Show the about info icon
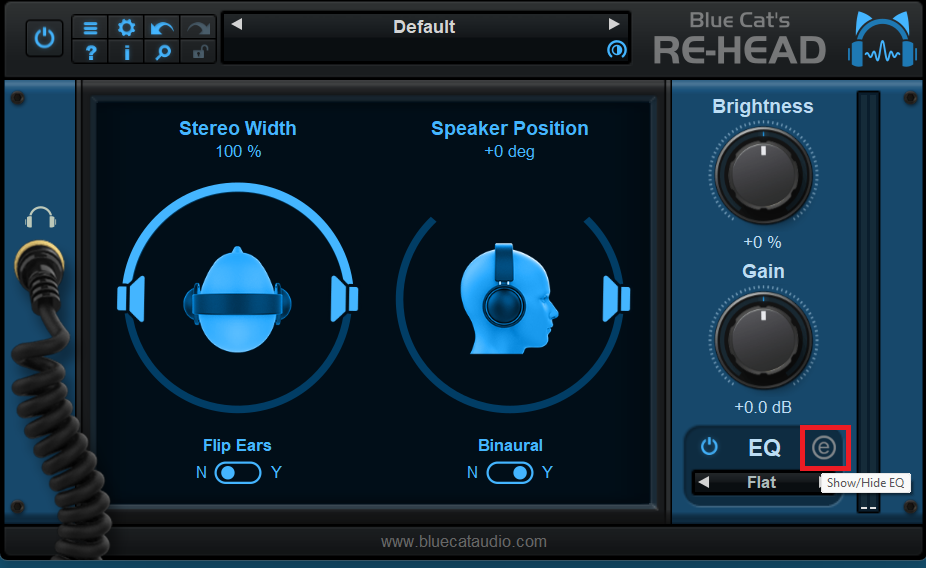Viewport: 926px width, 568px height. click(126, 52)
